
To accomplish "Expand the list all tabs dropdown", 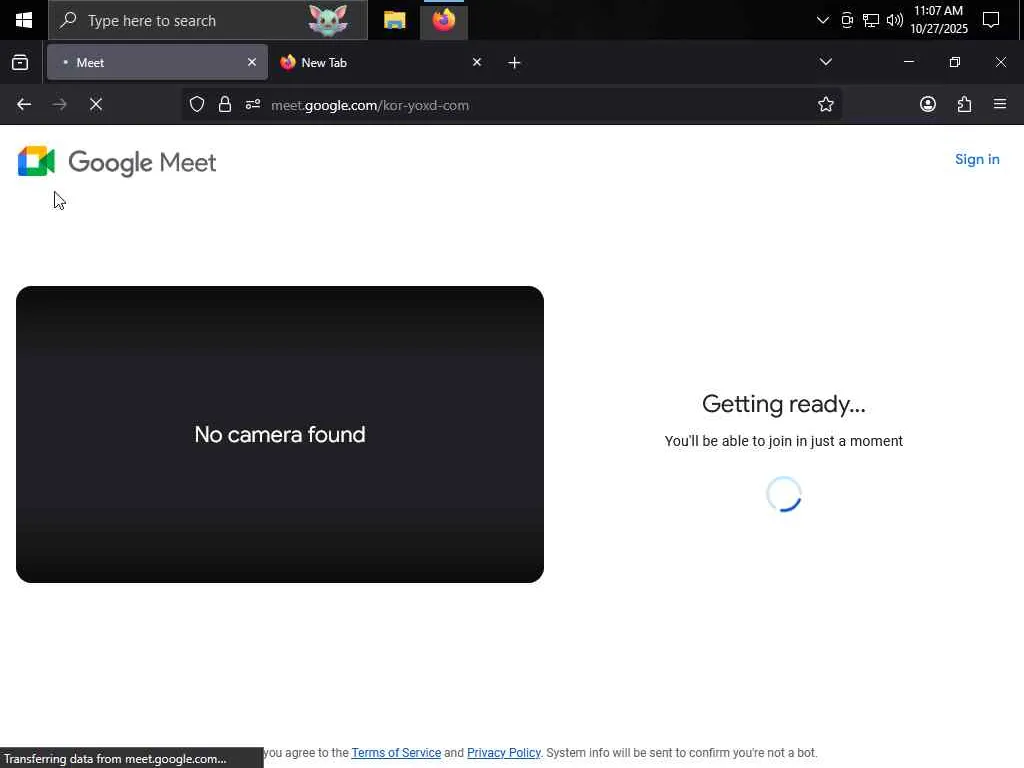I will pyautogui.click(x=825, y=62).
